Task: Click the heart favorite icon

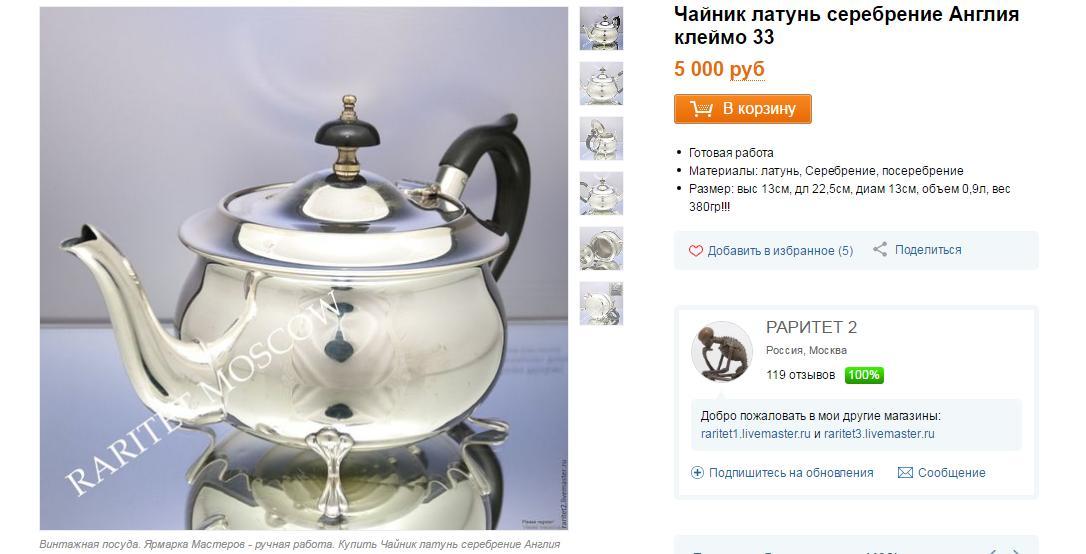Action: [695, 251]
